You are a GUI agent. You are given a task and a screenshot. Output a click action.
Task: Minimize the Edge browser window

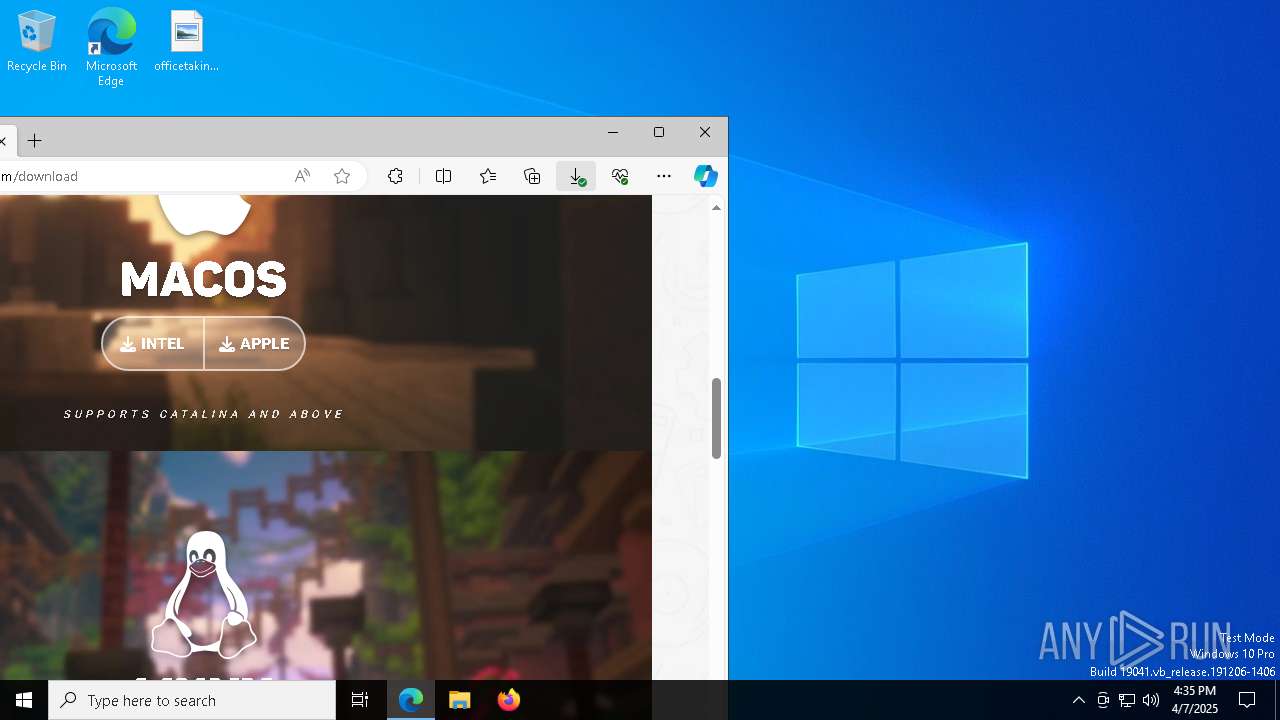tap(613, 132)
